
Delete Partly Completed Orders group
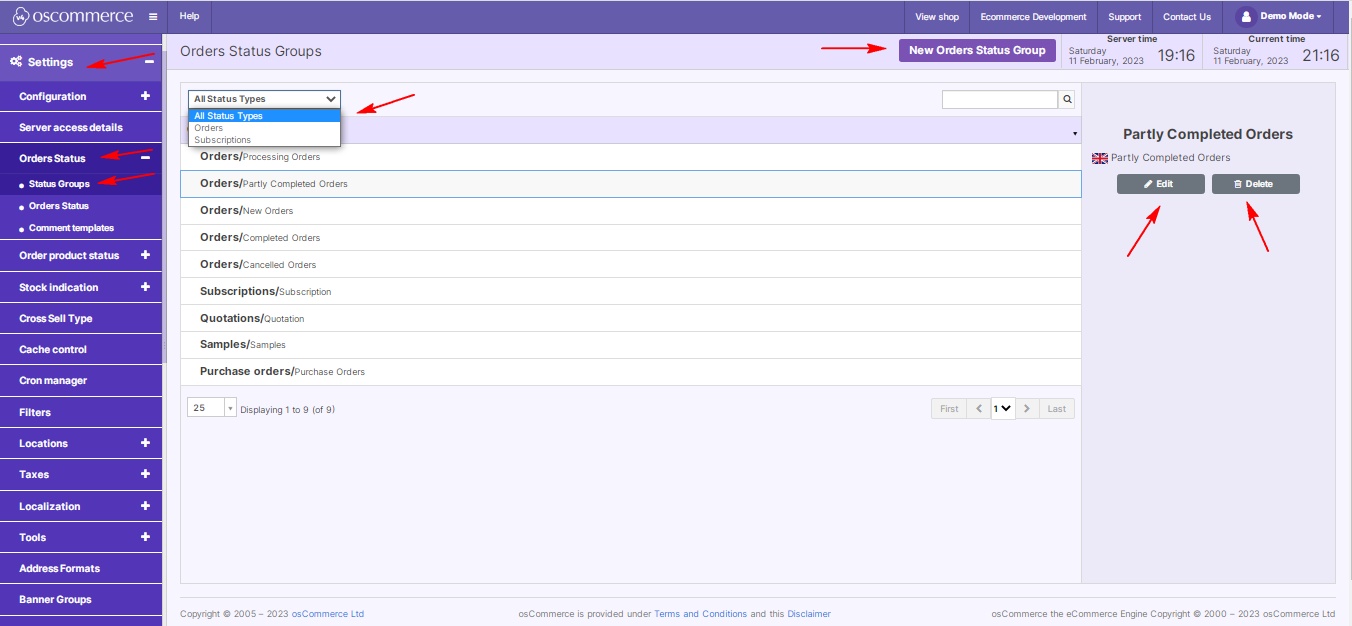click(x=1255, y=184)
